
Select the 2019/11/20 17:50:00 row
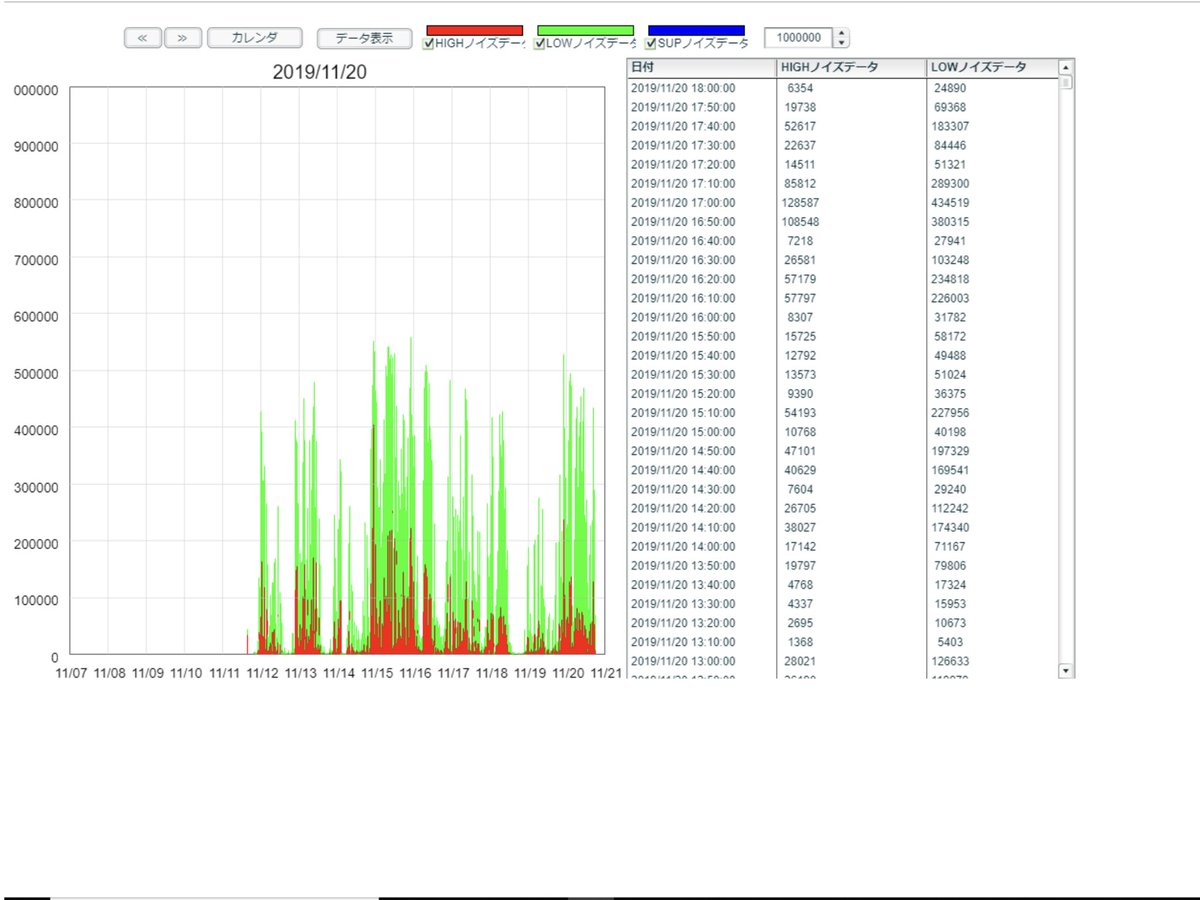click(842, 107)
